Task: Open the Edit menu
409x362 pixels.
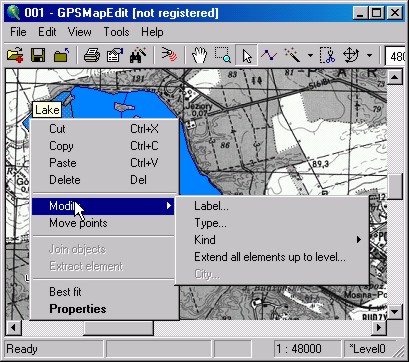Action: tap(47, 32)
